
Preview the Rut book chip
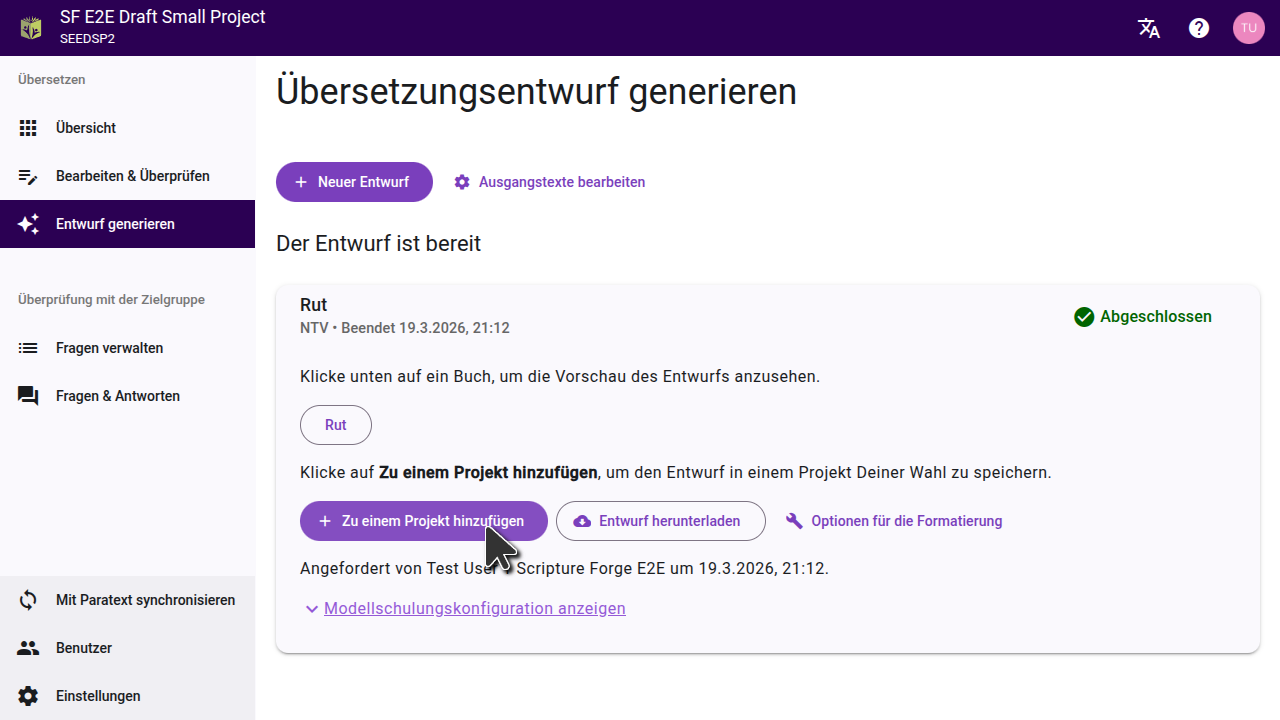[336, 425]
